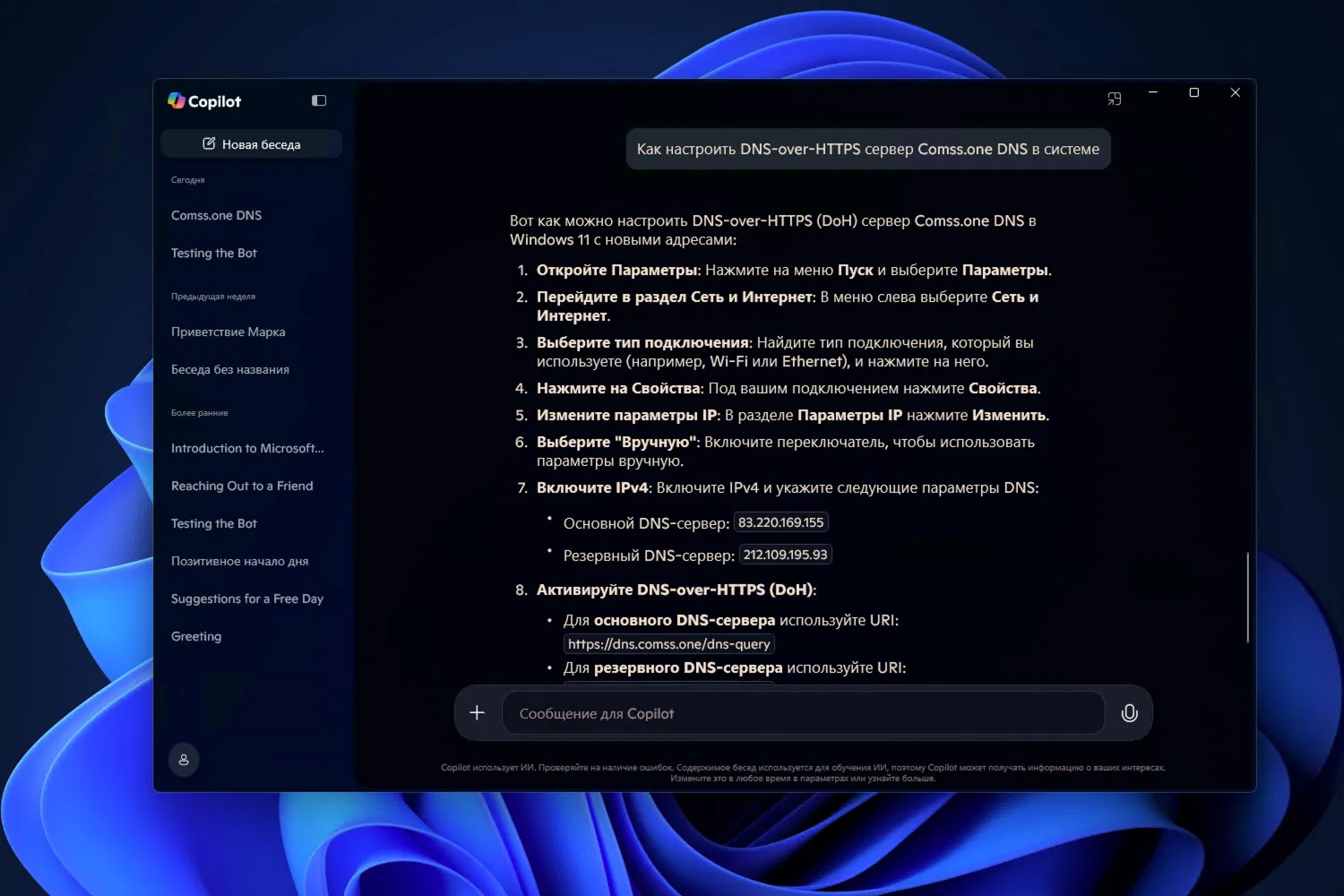1344x896 pixels.
Task: Open the account profile icon
Action: pyautogui.click(x=184, y=760)
